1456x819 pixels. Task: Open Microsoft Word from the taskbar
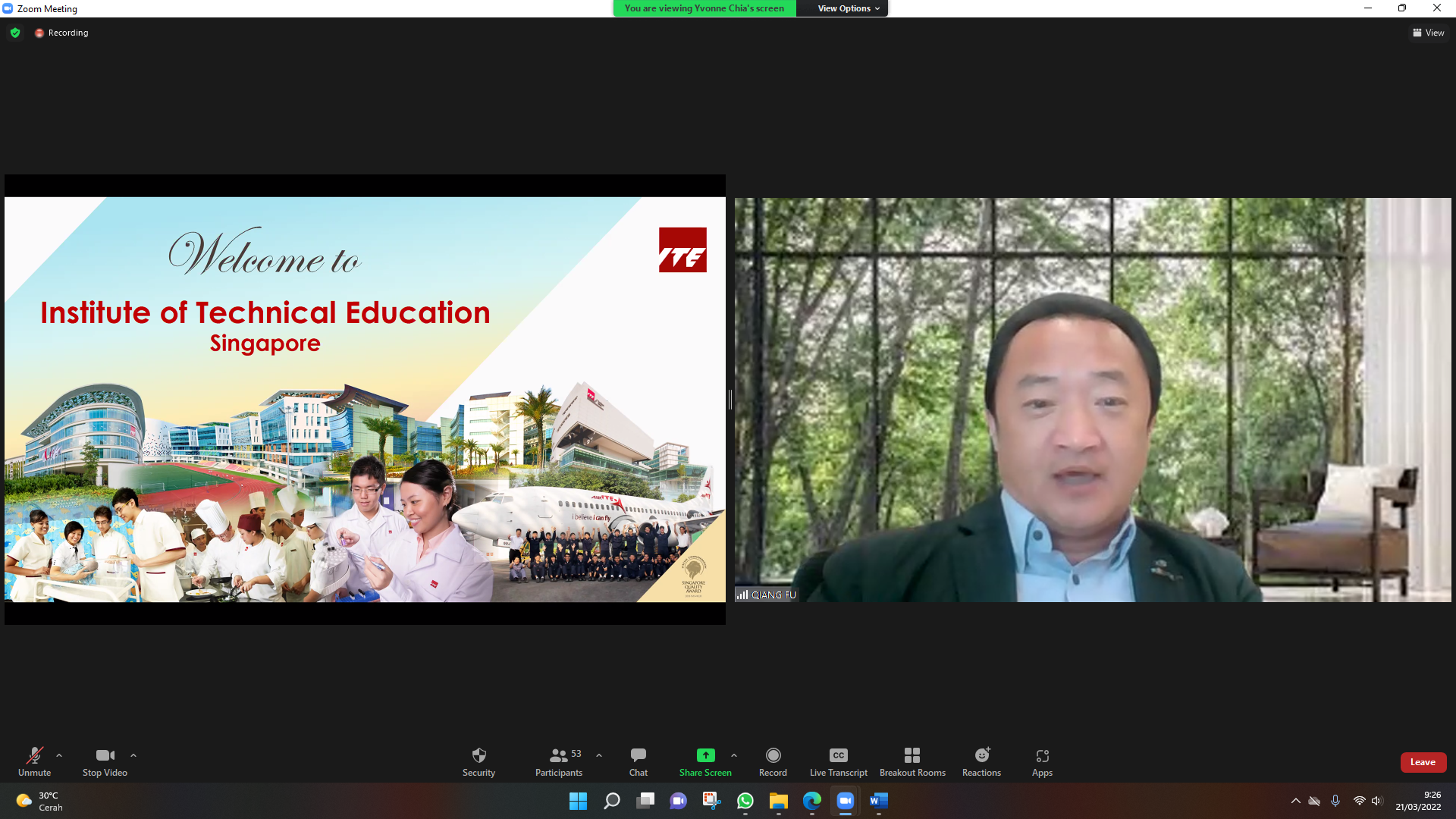click(878, 801)
